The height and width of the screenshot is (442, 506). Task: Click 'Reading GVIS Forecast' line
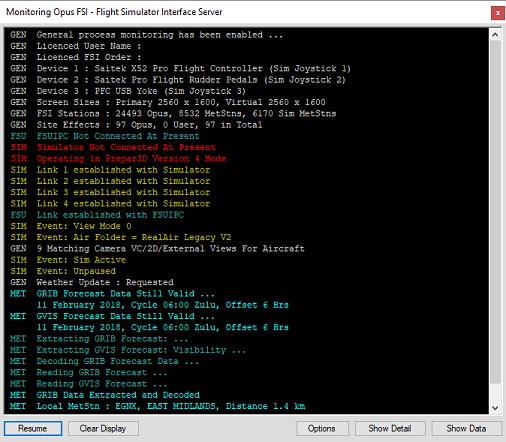pyautogui.click(x=88, y=384)
